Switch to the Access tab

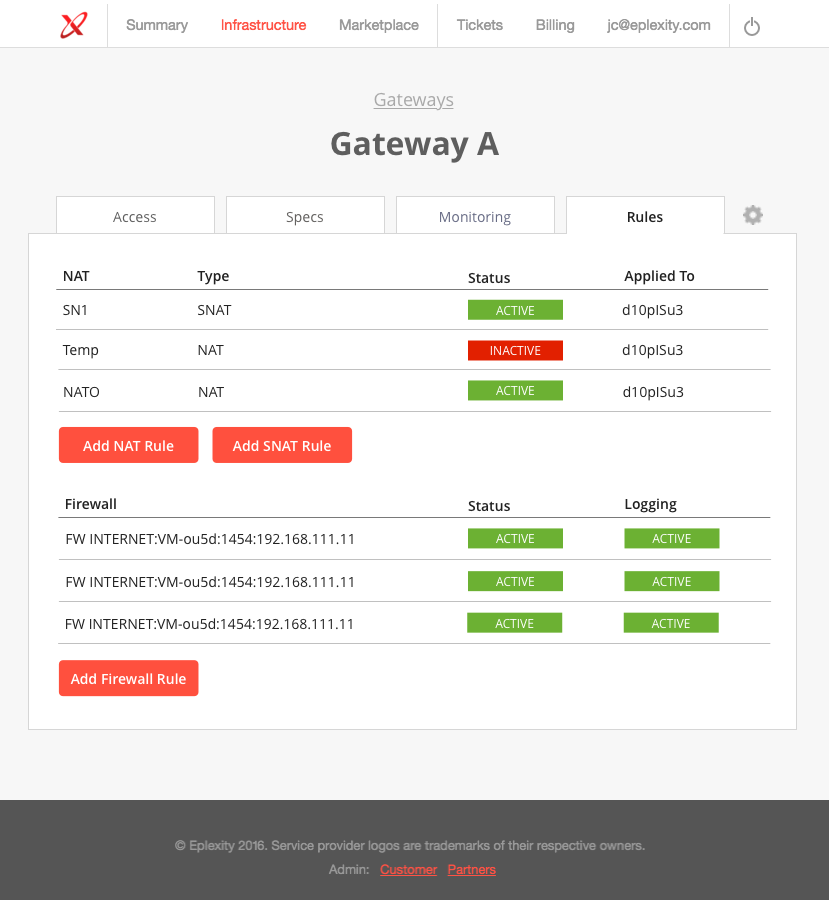point(135,215)
